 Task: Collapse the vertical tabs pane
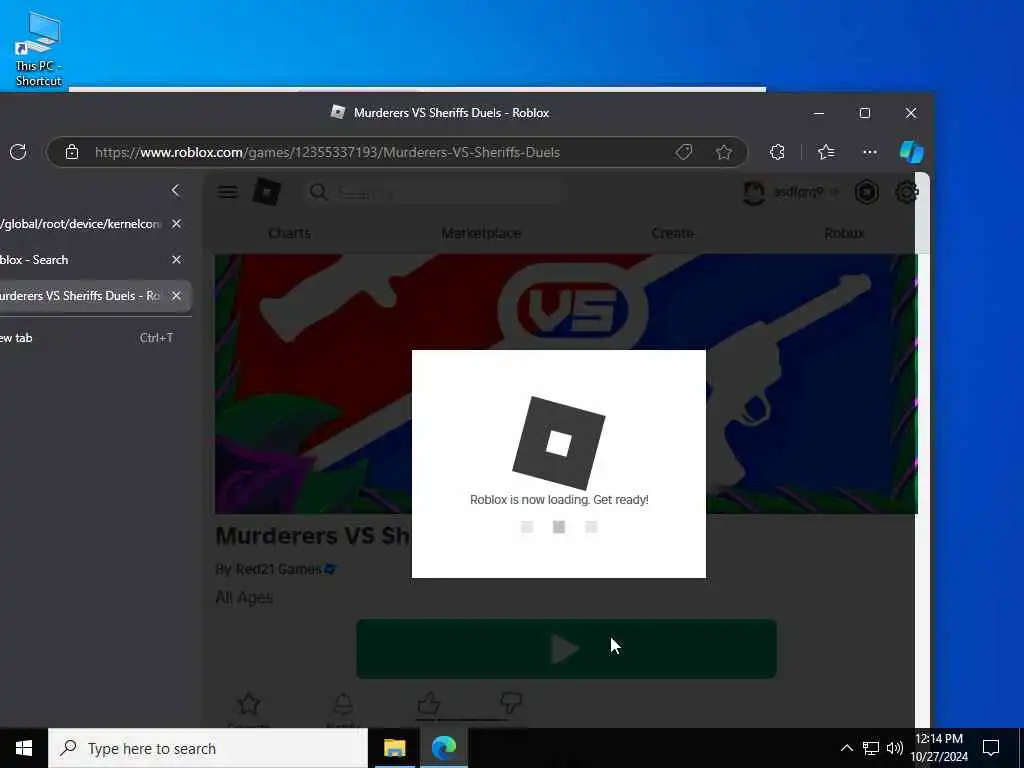coord(175,190)
